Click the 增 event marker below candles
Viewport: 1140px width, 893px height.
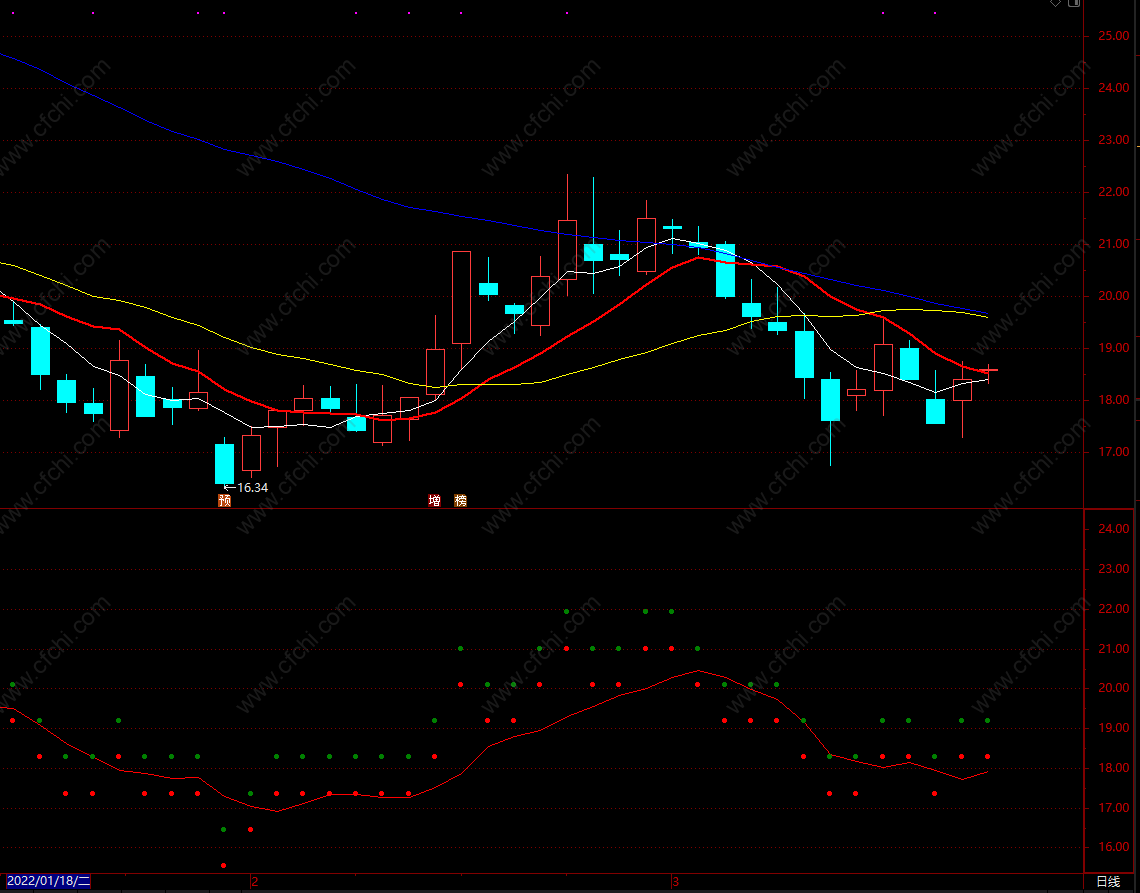pyautogui.click(x=434, y=500)
